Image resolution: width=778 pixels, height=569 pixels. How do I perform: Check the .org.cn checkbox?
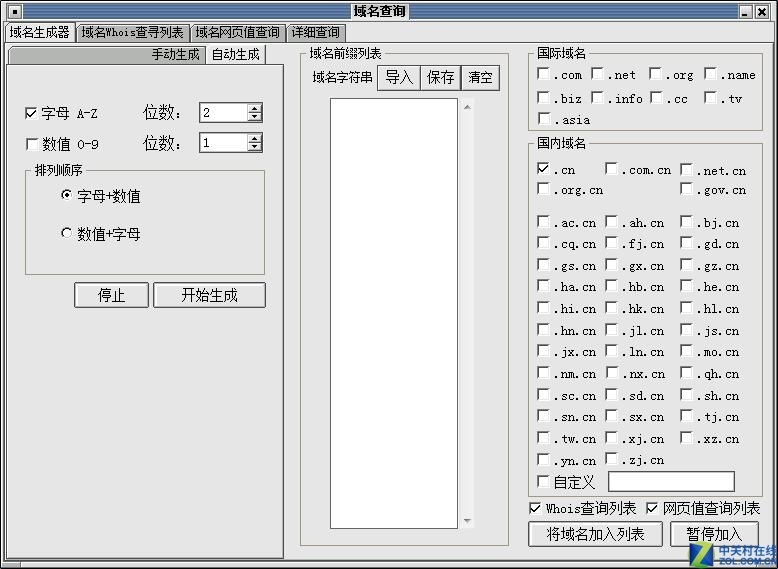[544, 189]
